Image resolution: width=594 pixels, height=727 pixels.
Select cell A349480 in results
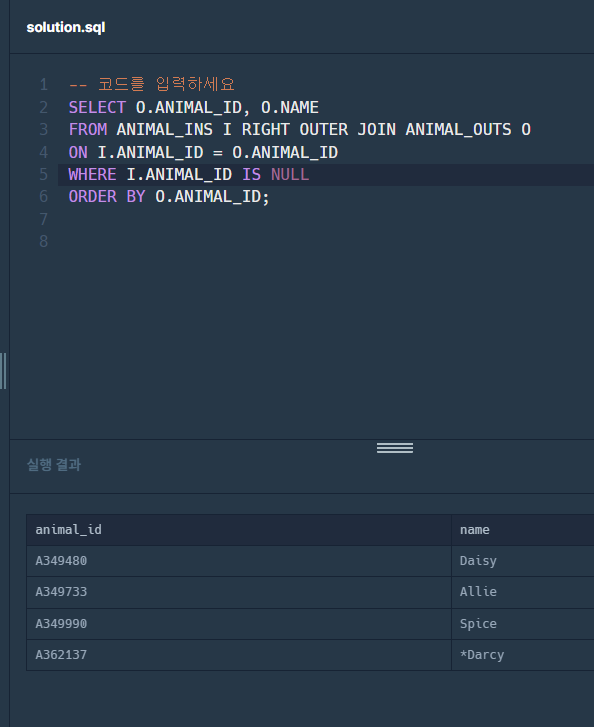[x=239, y=561]
